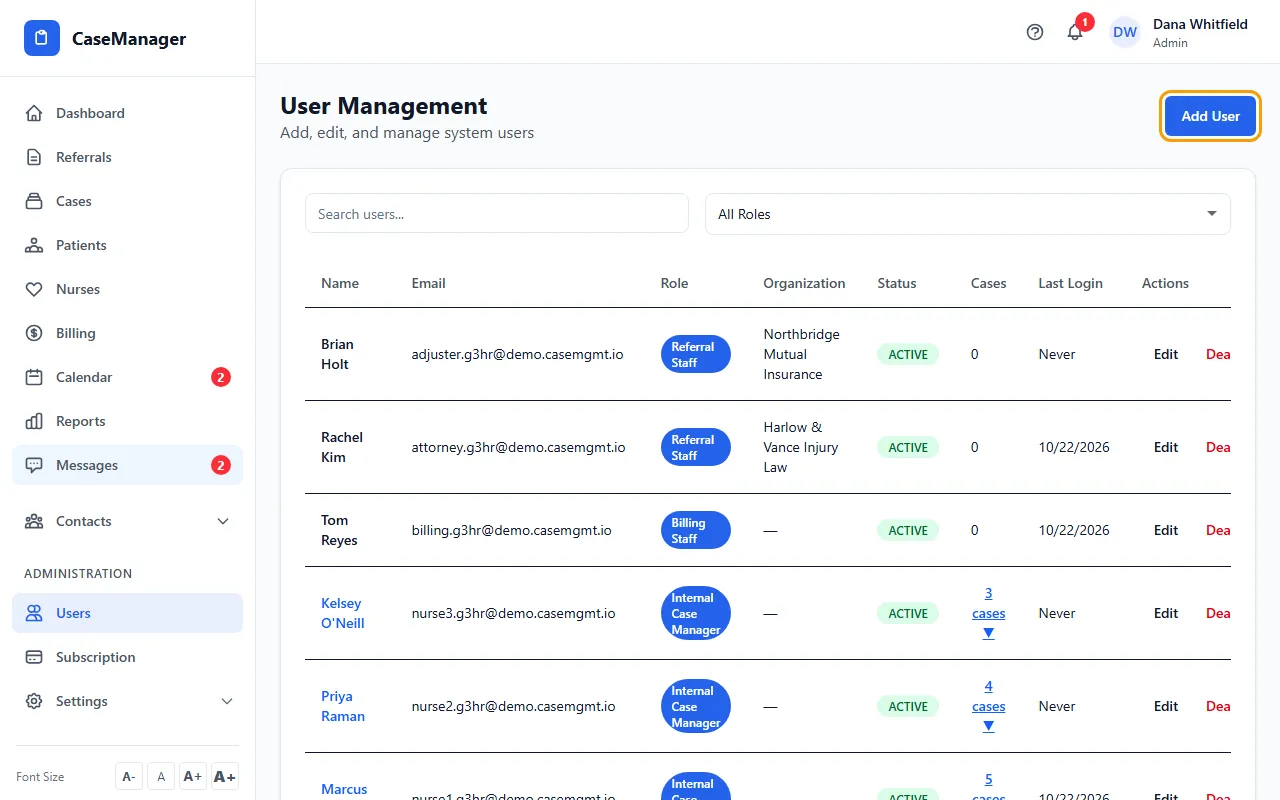Deactivate Rachel Kim's account
The width and height of the screenshot is (1280, 800).
pyautogui.click(x=1218, y=447)
